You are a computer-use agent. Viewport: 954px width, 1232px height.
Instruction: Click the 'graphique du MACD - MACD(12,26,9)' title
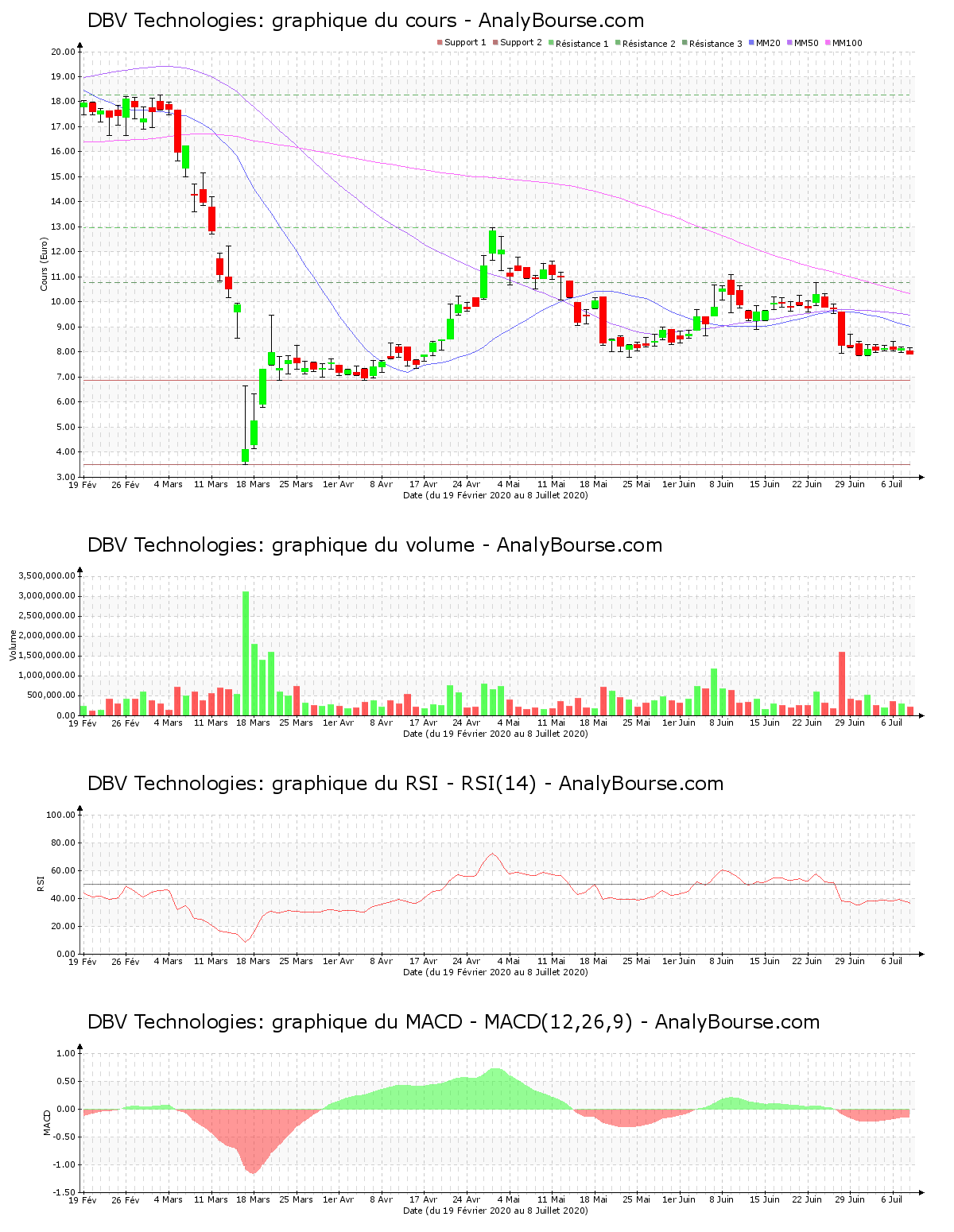click(x=453, y=1022)
